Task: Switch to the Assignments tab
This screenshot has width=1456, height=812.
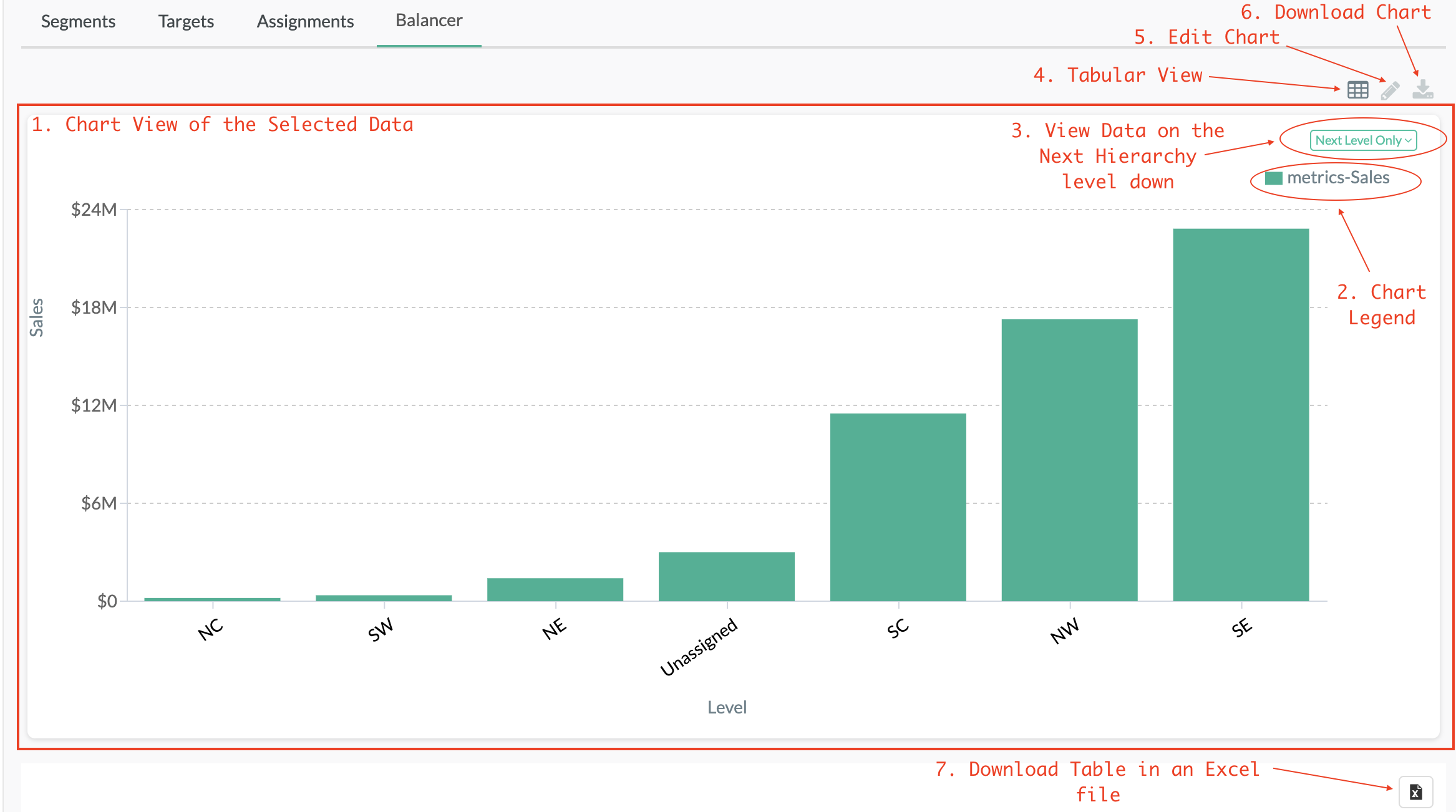Action: pyautogui.click(x=305, y=21)
